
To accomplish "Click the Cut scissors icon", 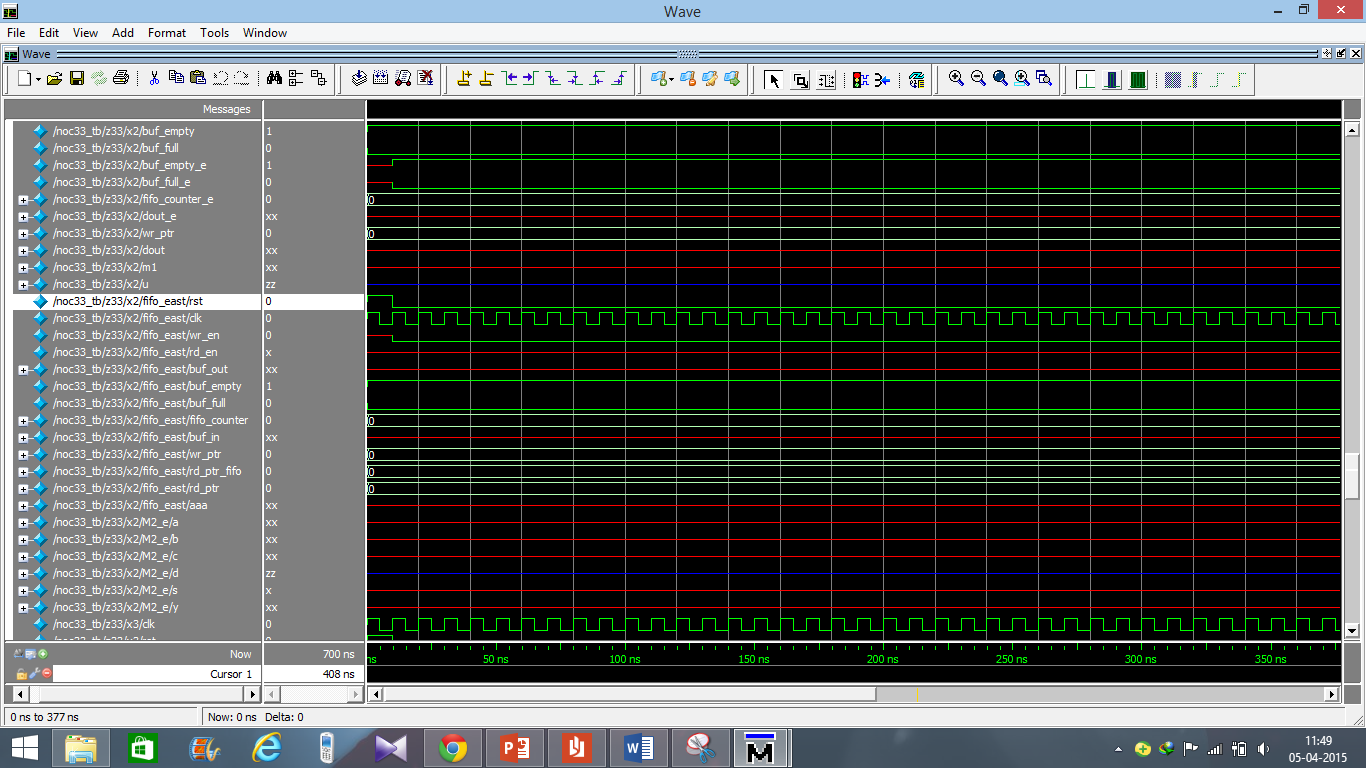I will [x=155, y=78].
